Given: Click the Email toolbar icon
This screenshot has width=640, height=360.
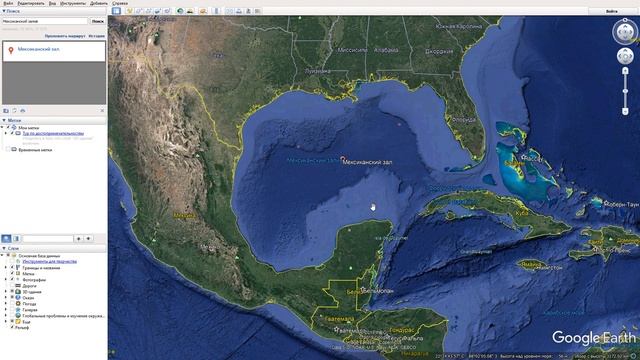Looking at the screenshot, I should pyautogui.click(x=229, y=11).
